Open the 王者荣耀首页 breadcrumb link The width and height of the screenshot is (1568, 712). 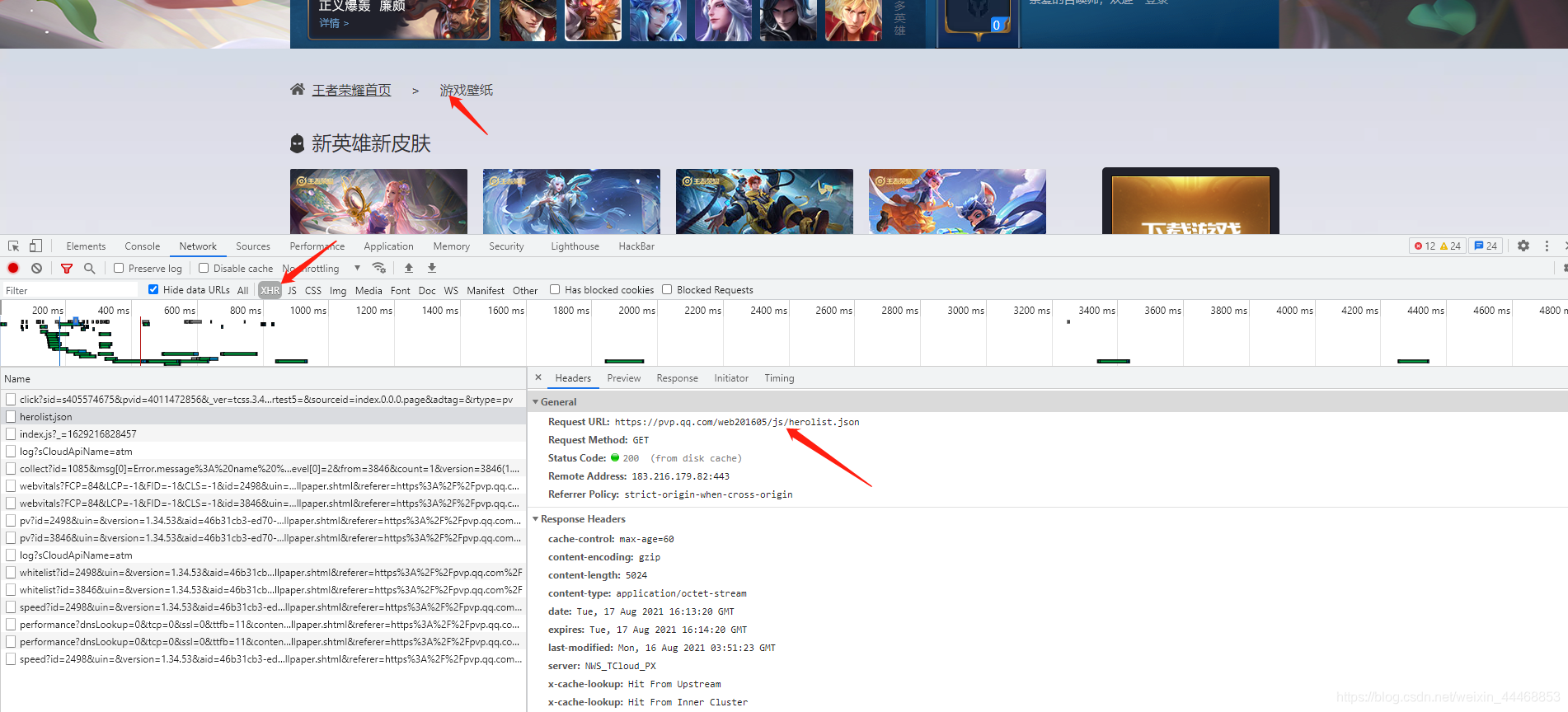click(x=351, y=90)
